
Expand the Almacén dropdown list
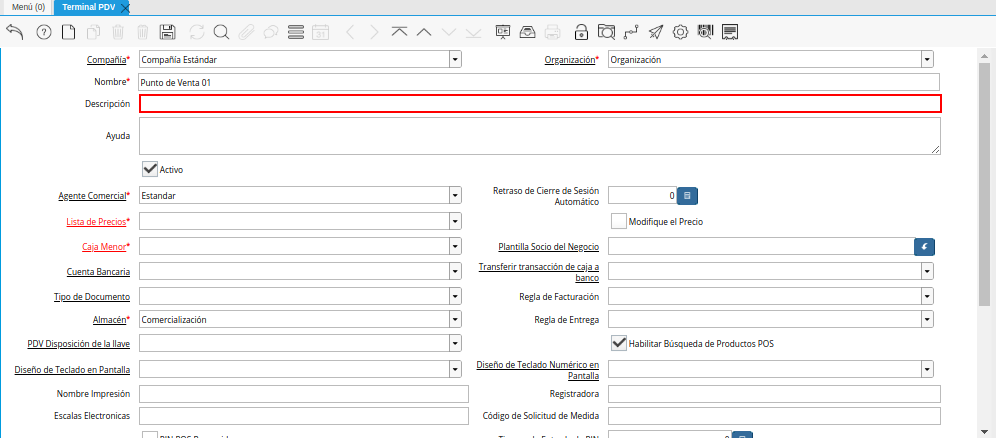click(455, 320)
